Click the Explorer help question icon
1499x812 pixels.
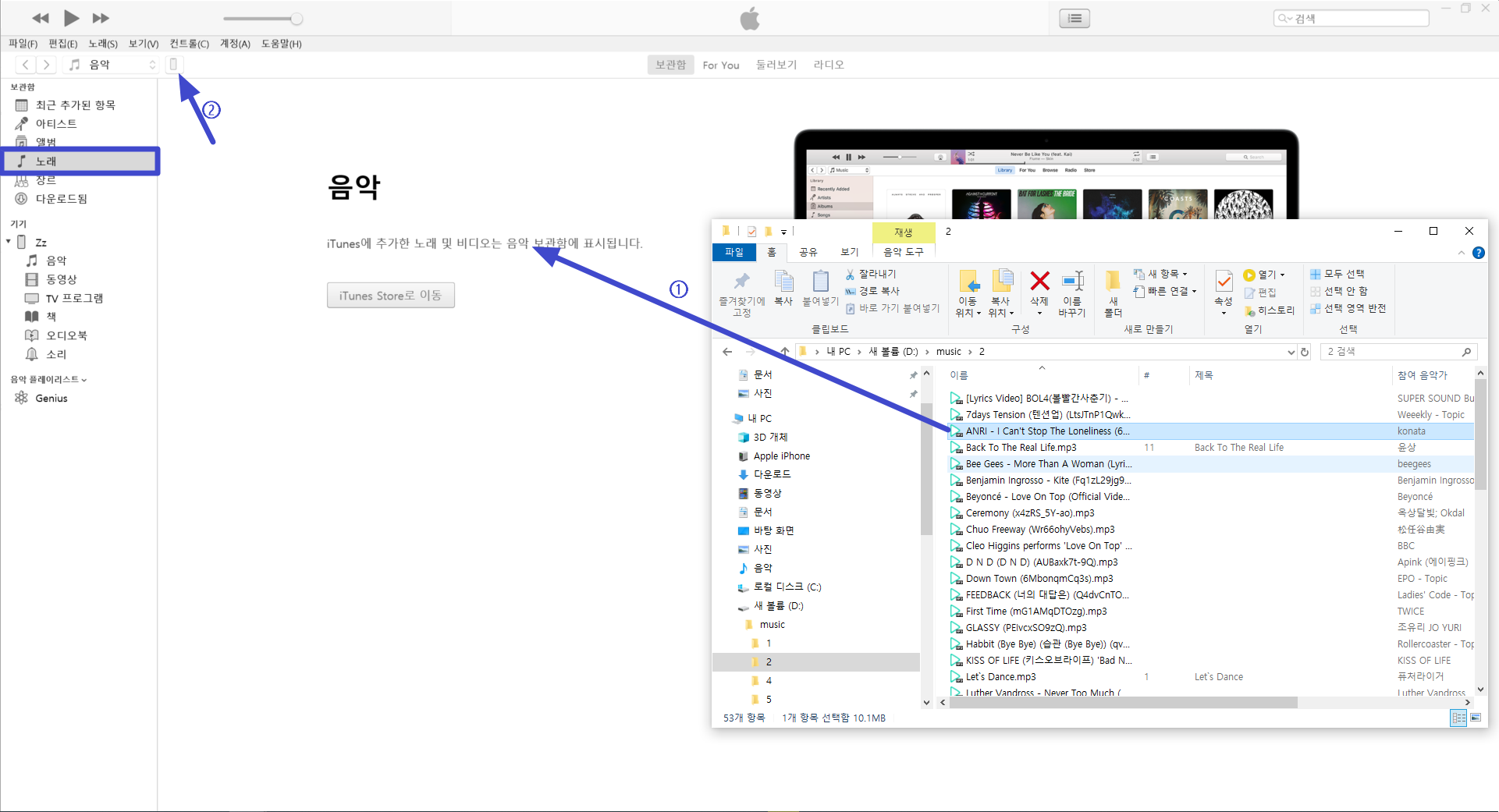(x=1478, y=253)
